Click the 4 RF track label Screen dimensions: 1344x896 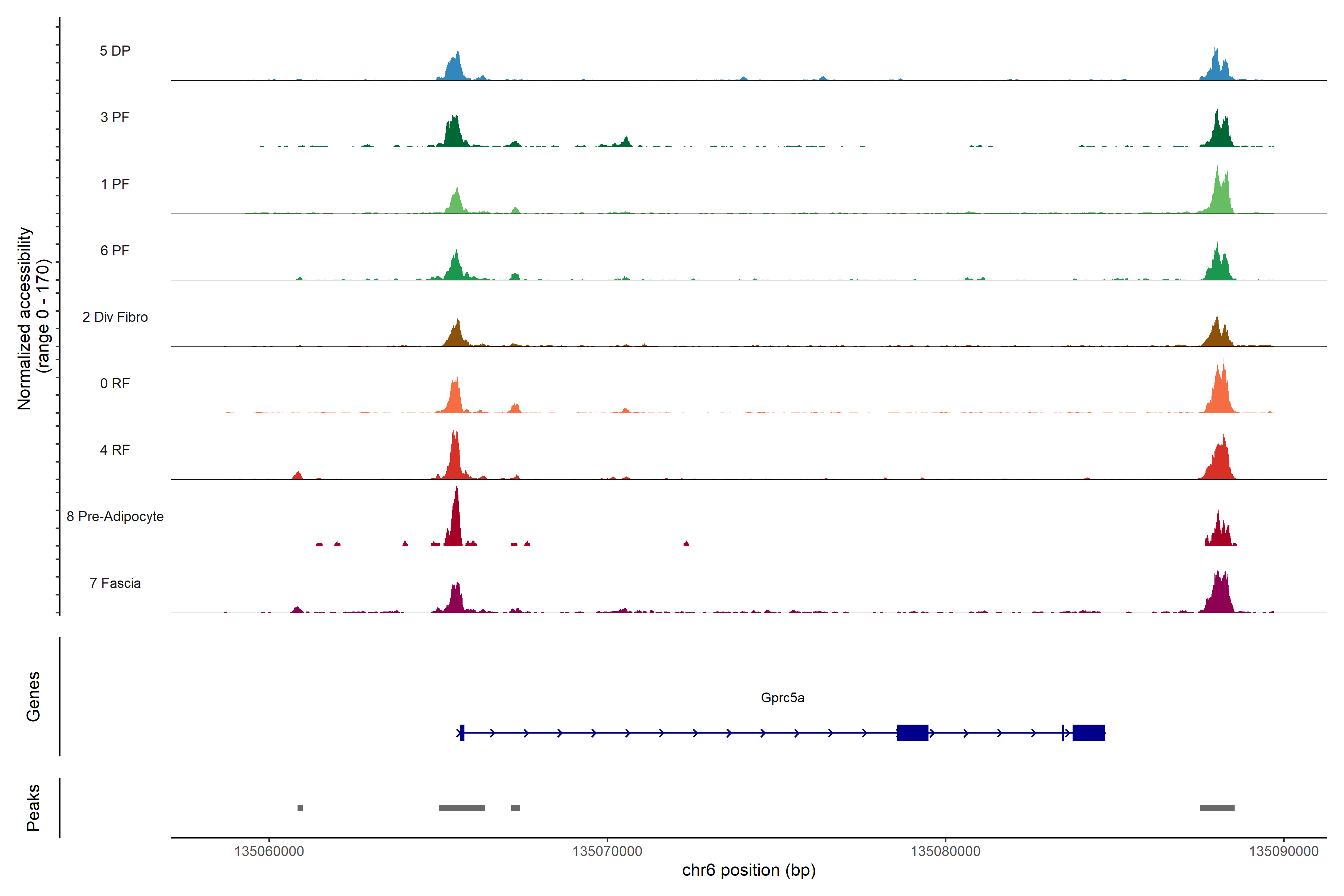115,450
